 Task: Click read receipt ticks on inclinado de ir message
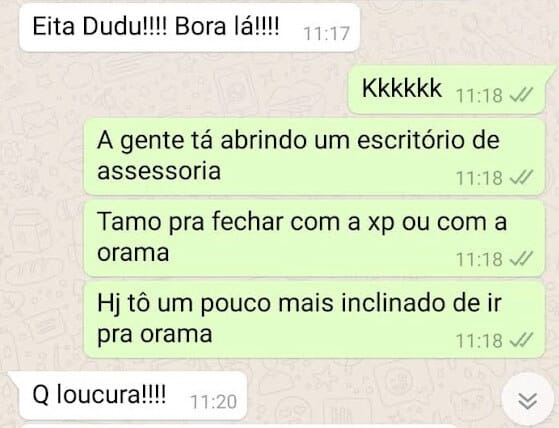[x=521, y=340]
